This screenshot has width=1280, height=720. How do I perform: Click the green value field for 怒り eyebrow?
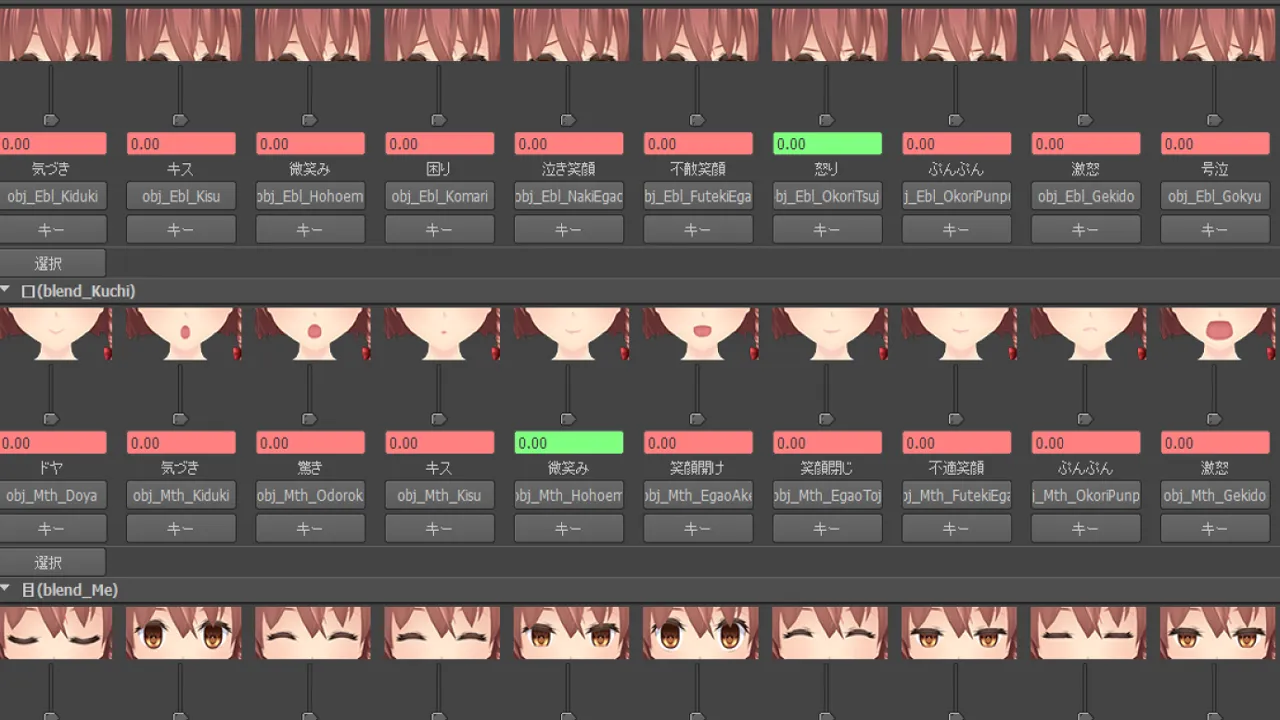click(827, 144)
